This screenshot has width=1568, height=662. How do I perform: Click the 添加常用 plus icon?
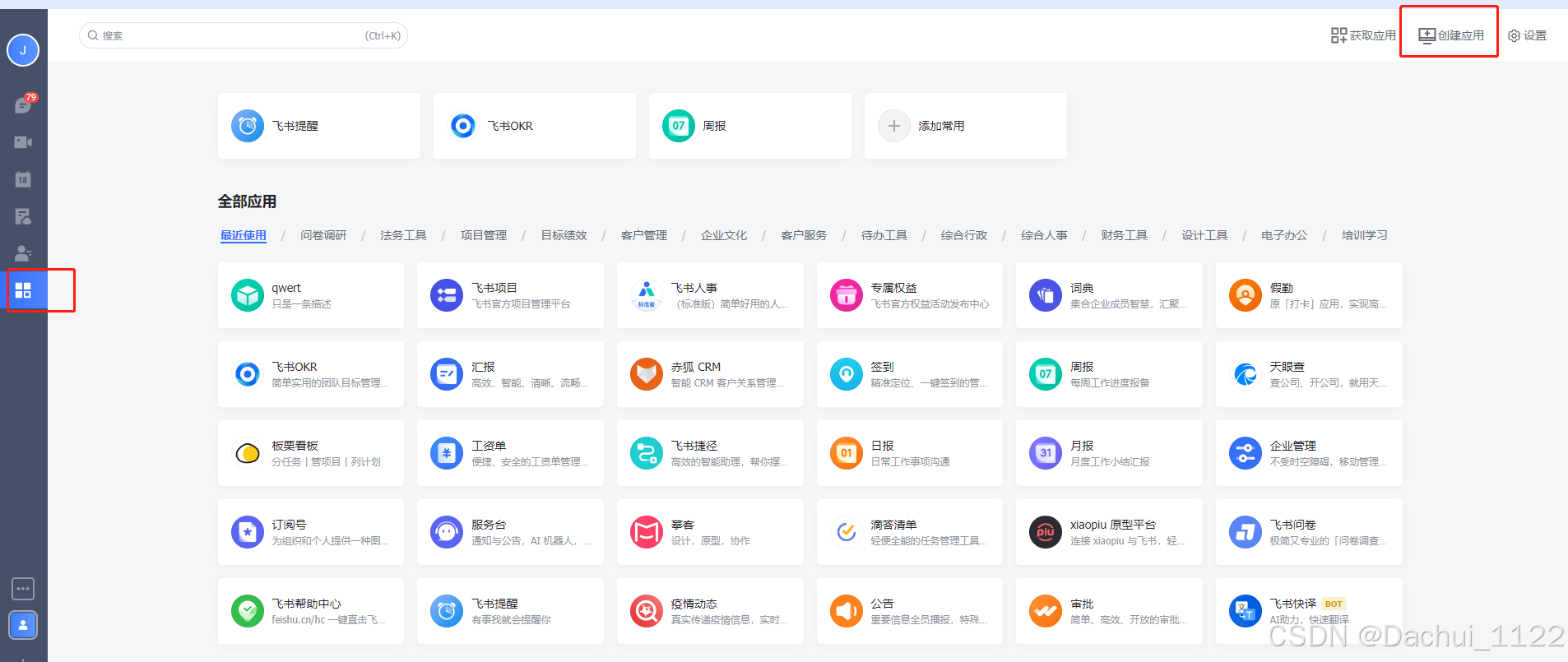point(894,126)
